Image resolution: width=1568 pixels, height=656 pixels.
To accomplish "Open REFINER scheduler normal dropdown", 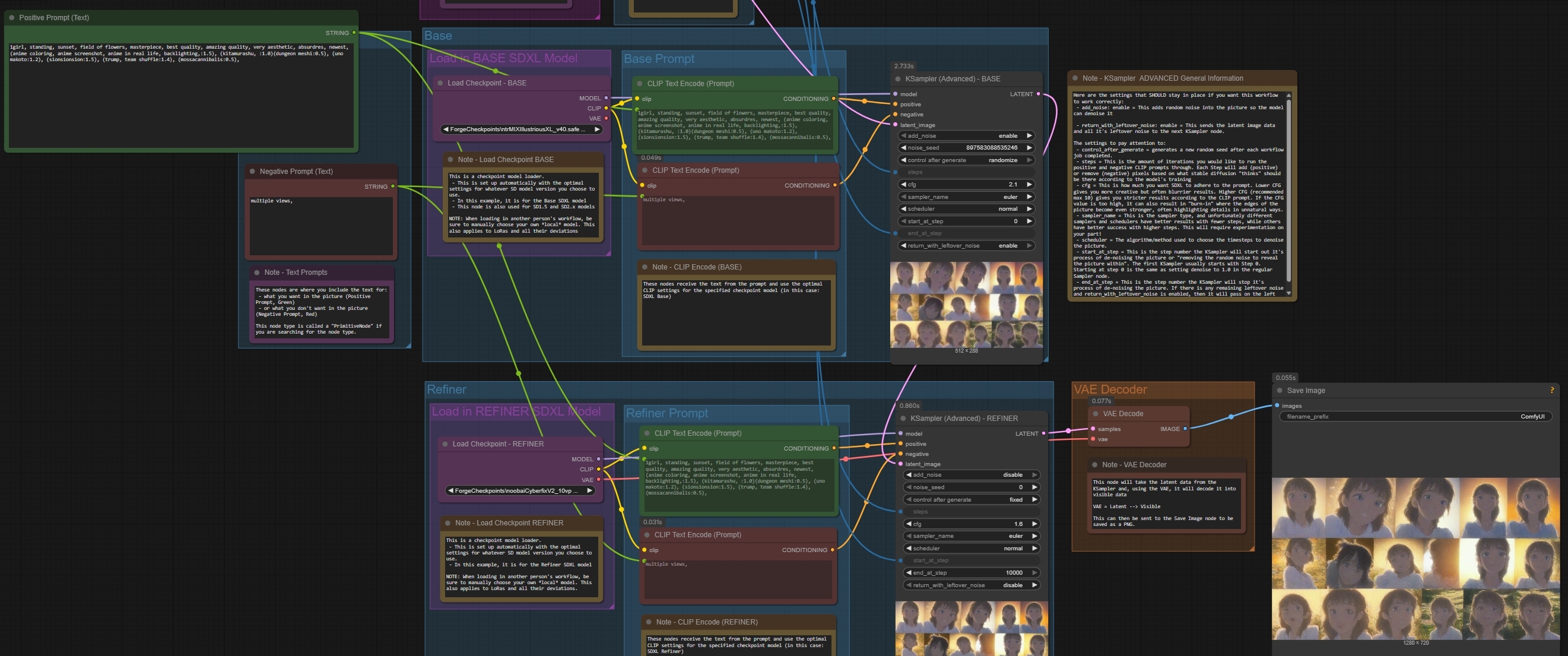I will coord(972,548).
